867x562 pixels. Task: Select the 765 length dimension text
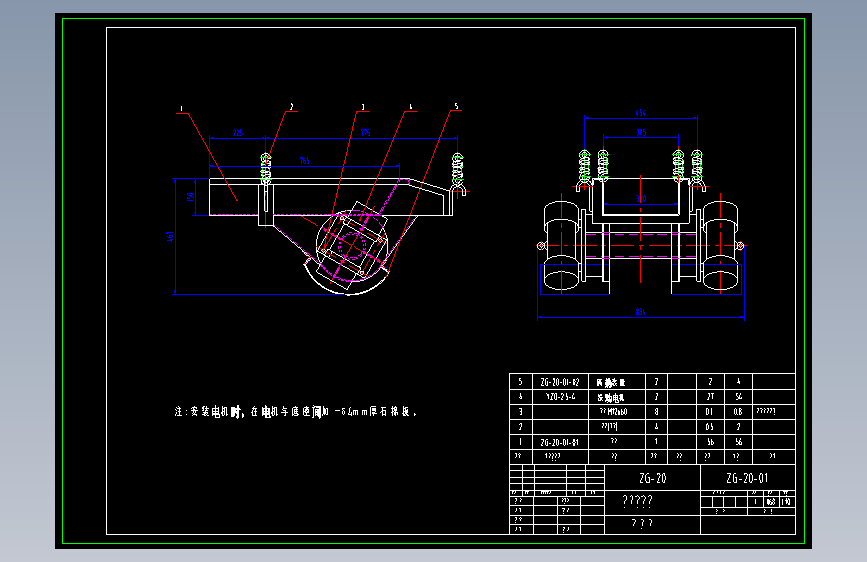305,160
